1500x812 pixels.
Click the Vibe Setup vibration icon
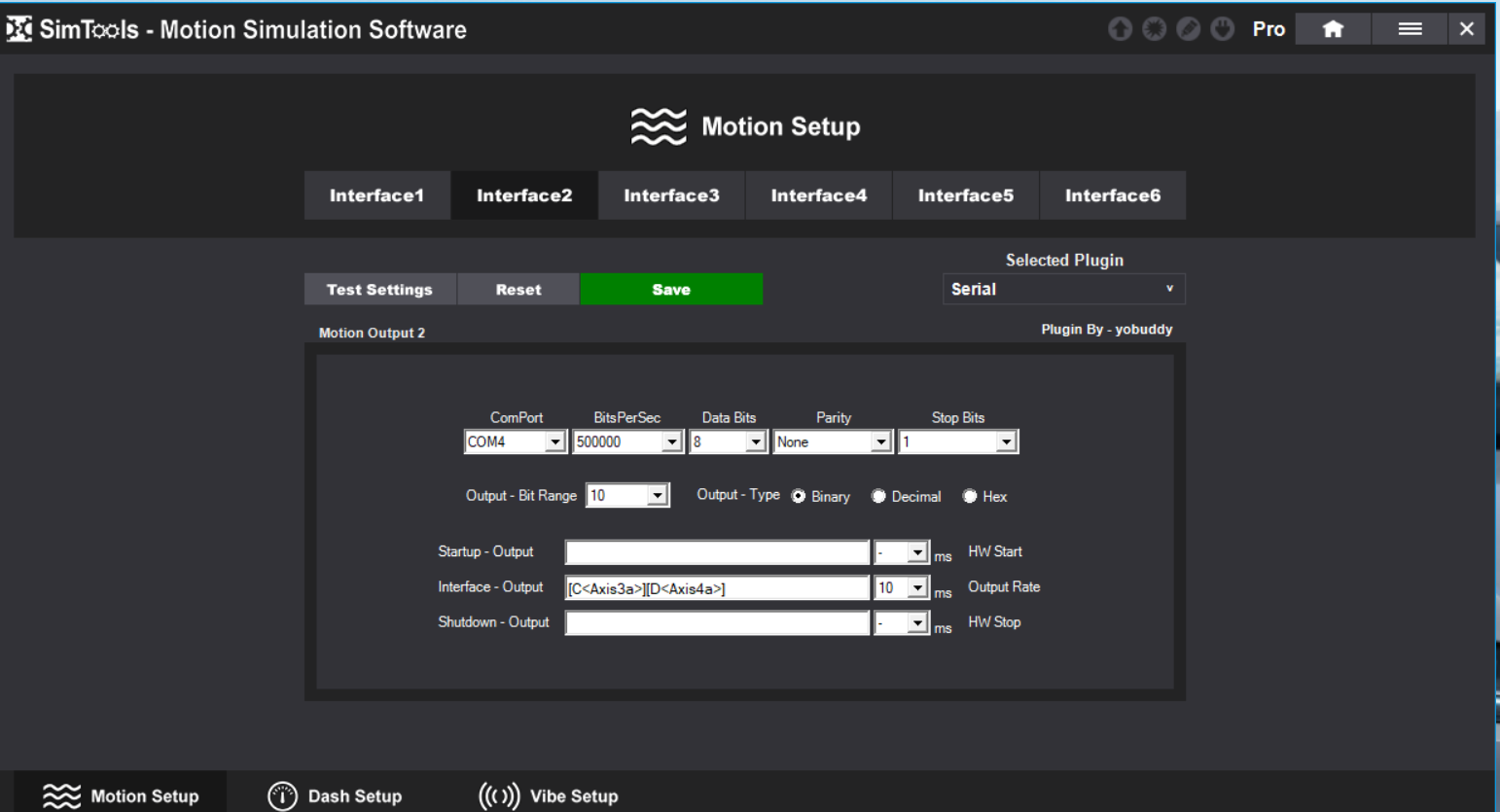(499, 795)
